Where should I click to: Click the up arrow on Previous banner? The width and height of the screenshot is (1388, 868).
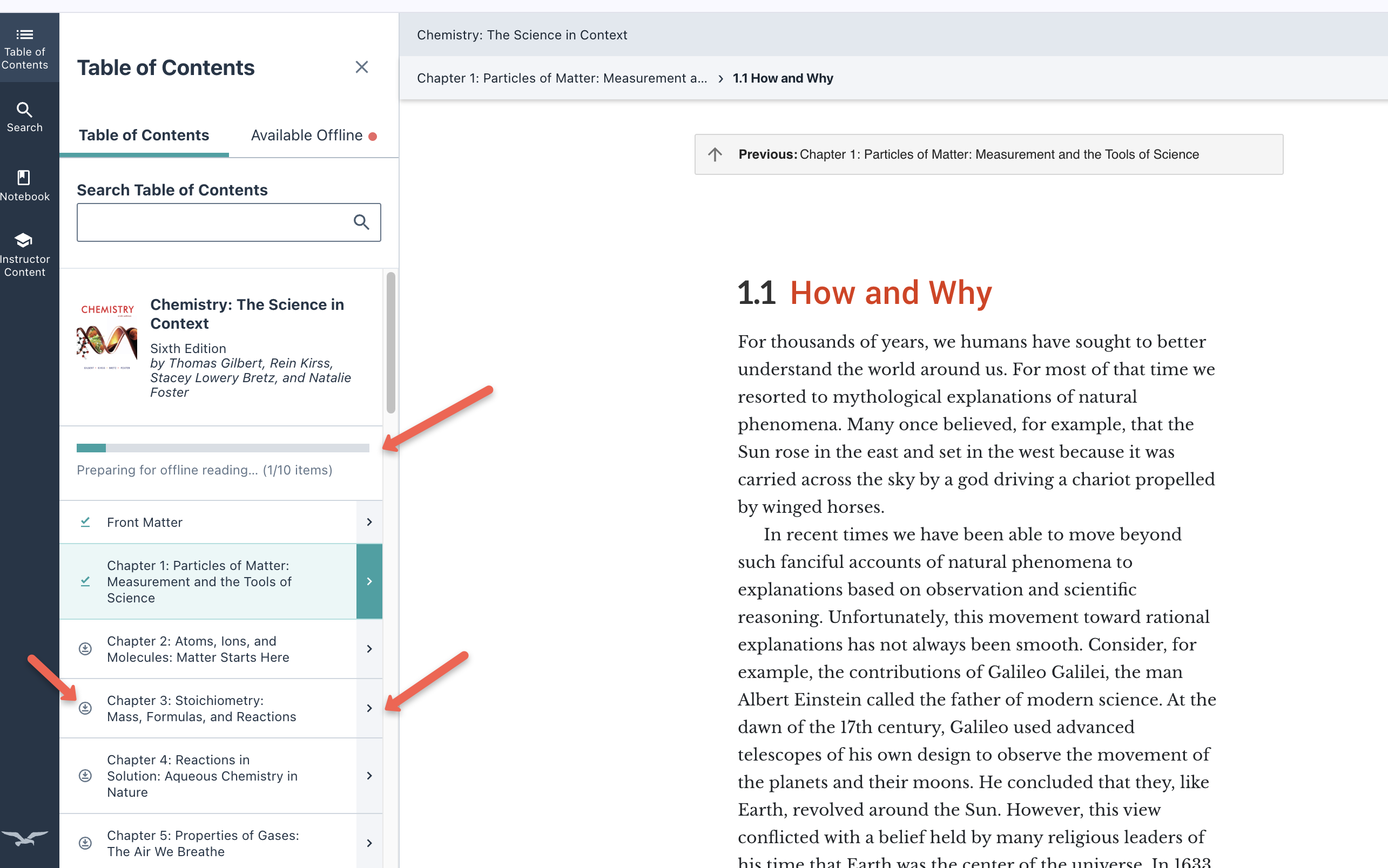click(x=715, y=154)
